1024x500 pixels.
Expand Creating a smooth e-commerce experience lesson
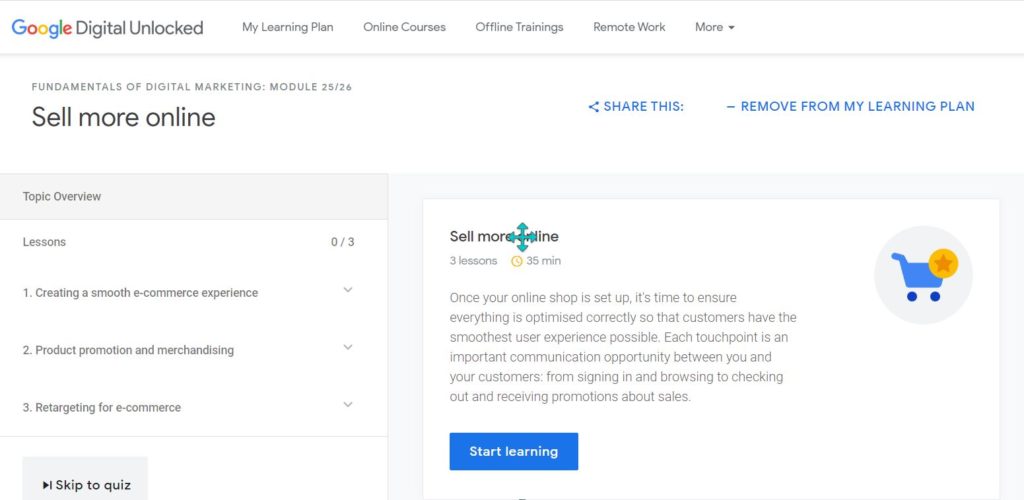(x=348, y=290)
